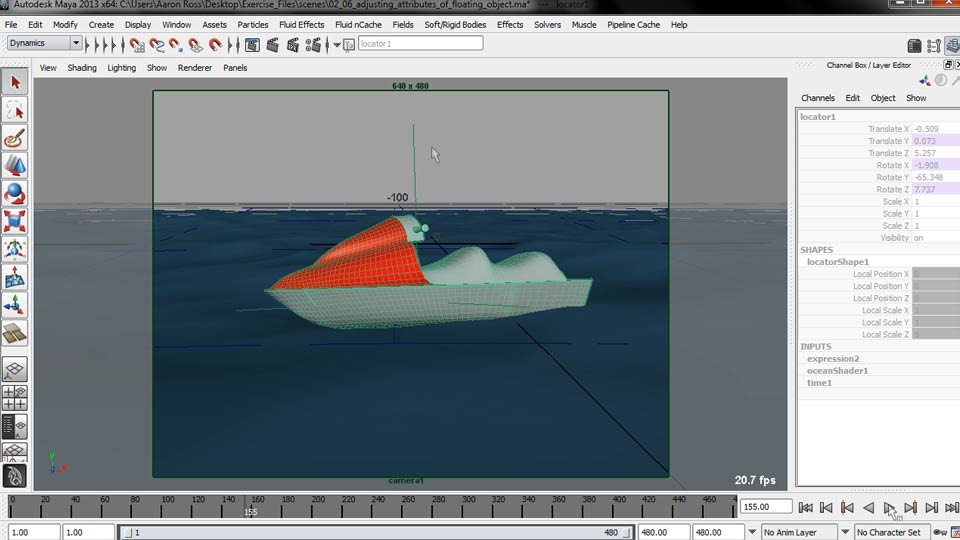Click frame 300 on the time slider
The height and width of the screenshot is (540, 960).
[468, 507]
